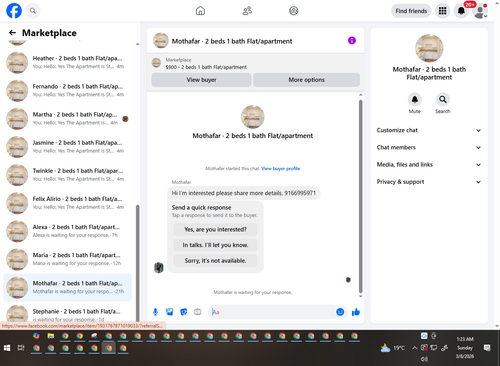This screenshot has width=500, height=366.
Task: Click the message area scrollbar
Action: click(x=360, y=197)
